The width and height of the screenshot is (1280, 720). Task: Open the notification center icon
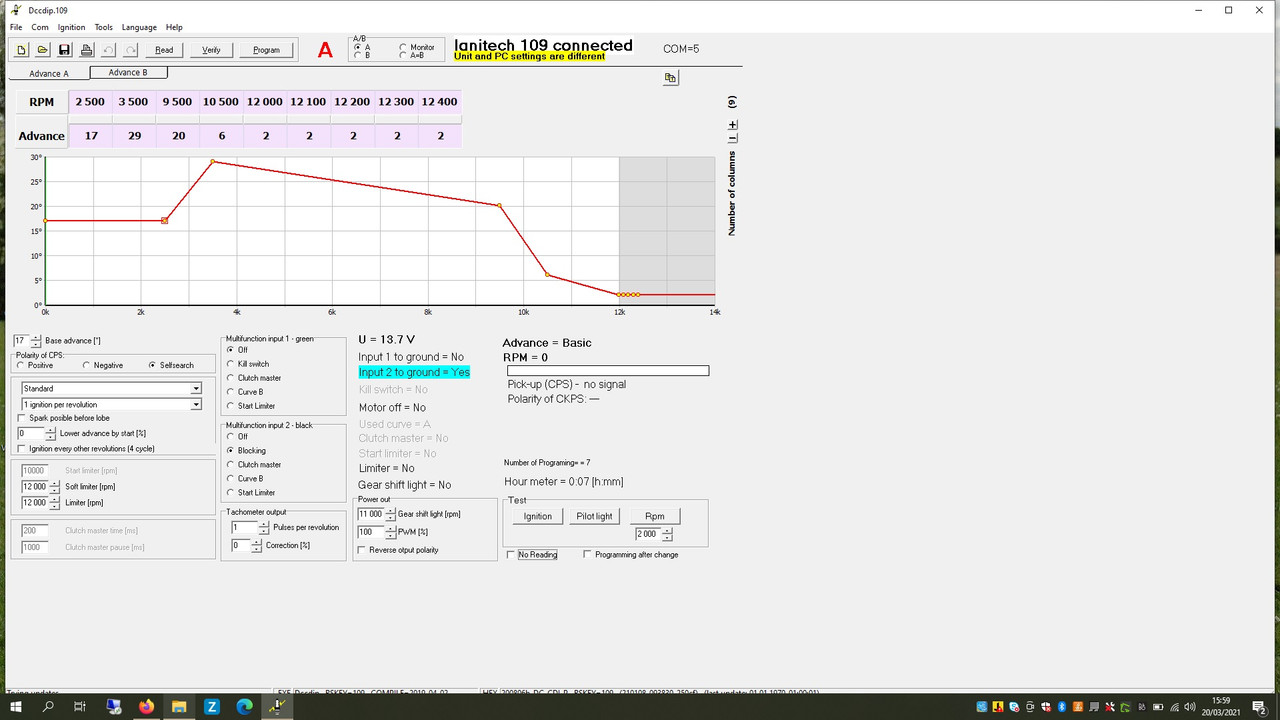1260,707
